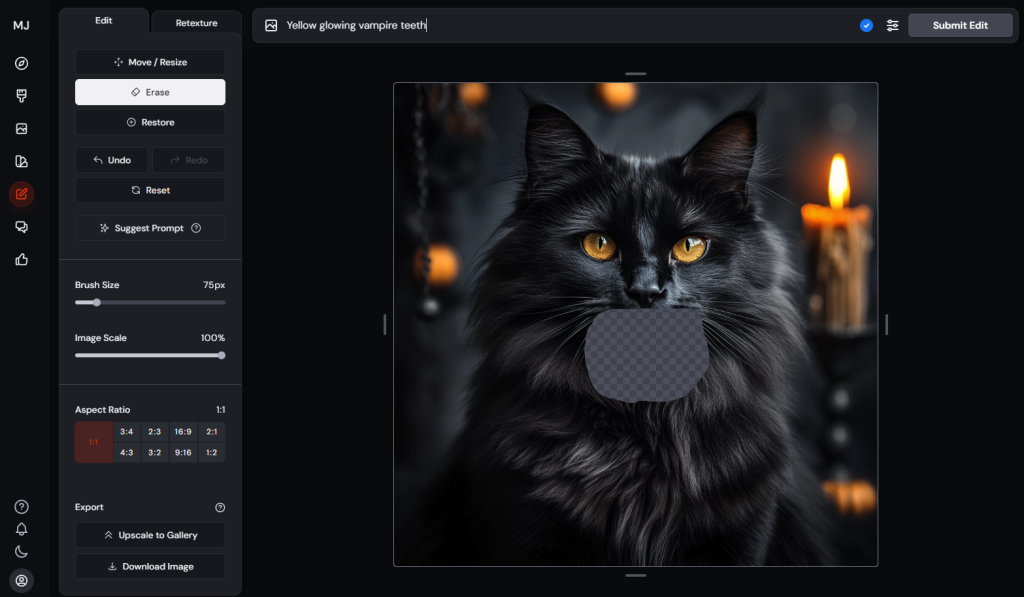Viewport: 1024px width, 597px height.
Task: Click the image icon in prompt bar
Action: pos(271,25)
